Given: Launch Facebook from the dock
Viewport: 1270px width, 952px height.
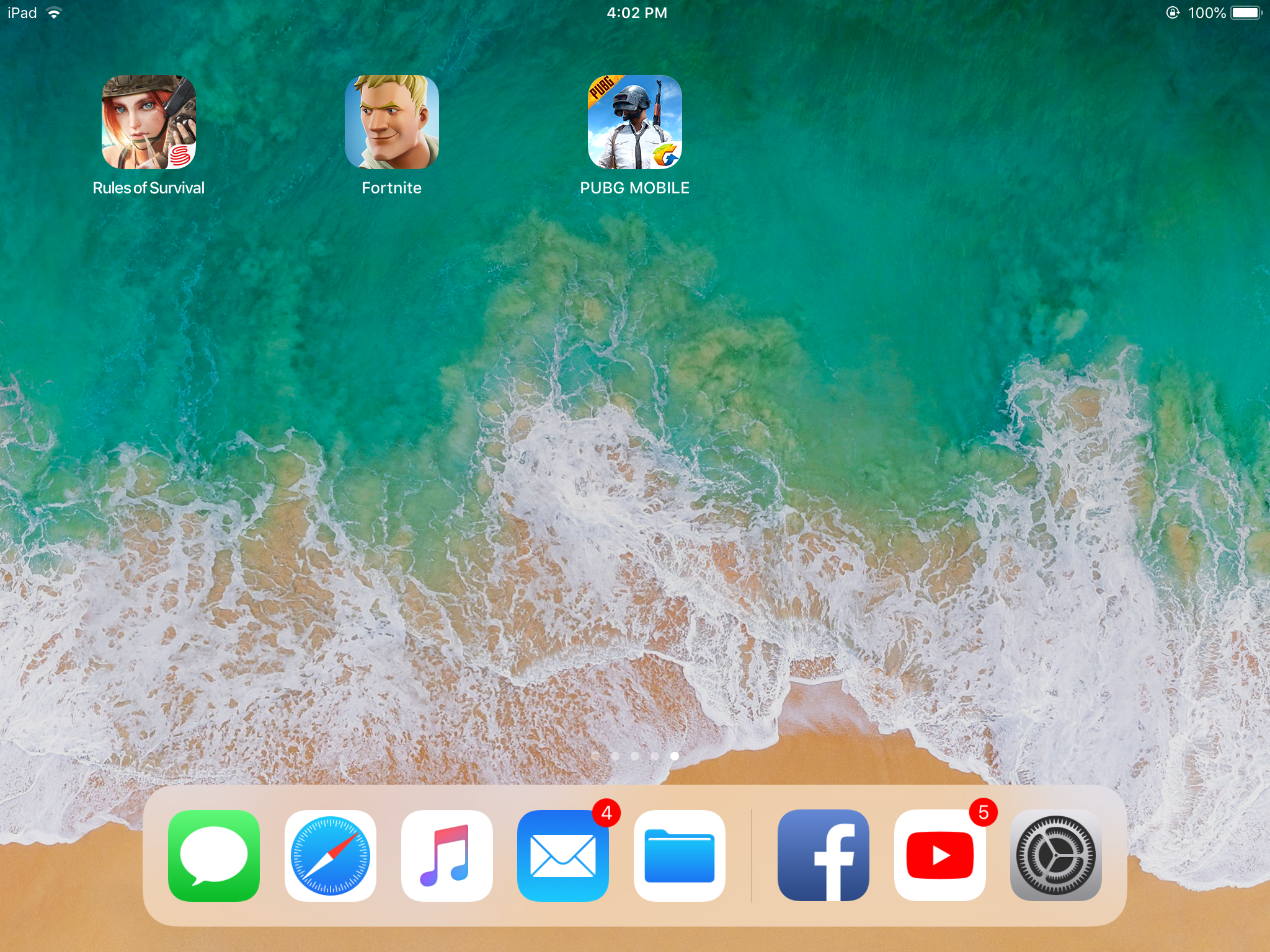Looking at the screenshot, I should click(824, 855).
